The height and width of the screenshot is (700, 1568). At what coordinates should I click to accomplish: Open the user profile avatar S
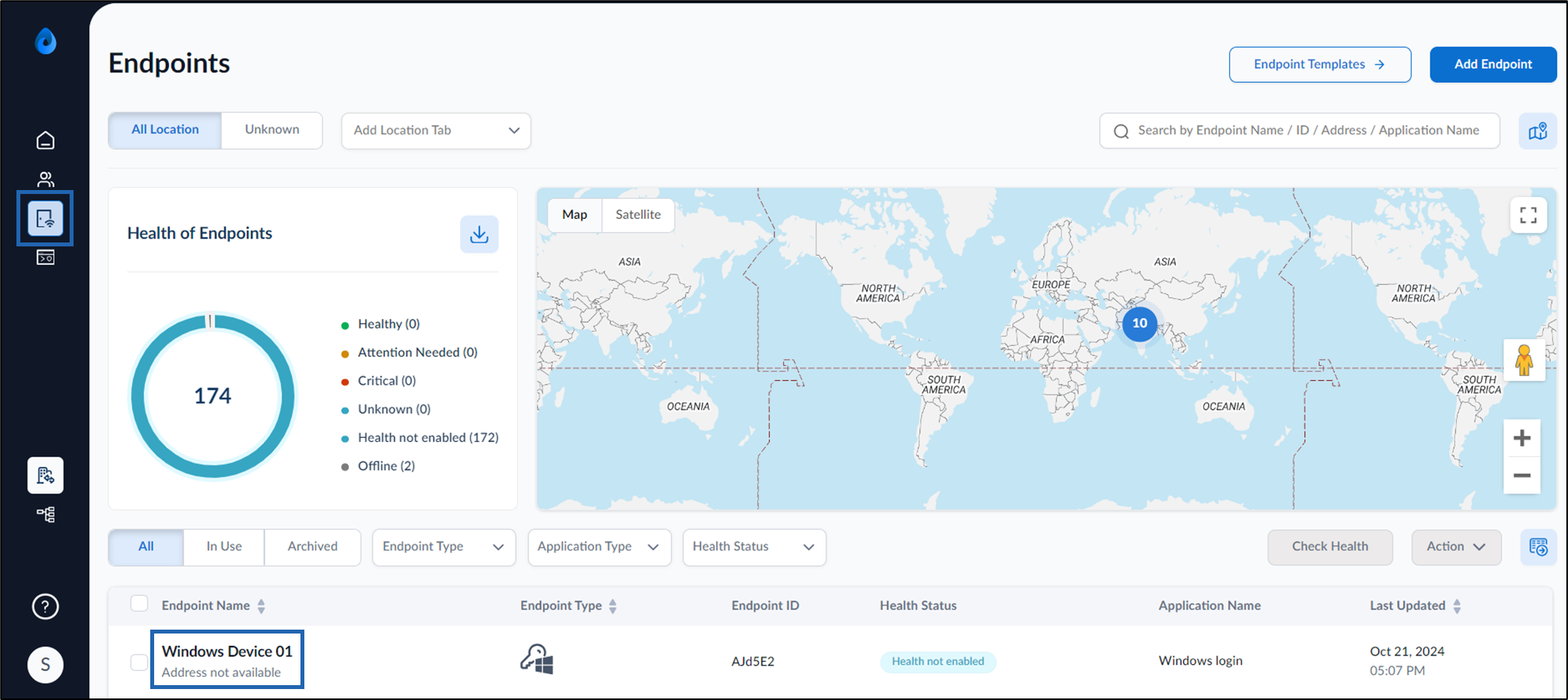pos(45,665)
